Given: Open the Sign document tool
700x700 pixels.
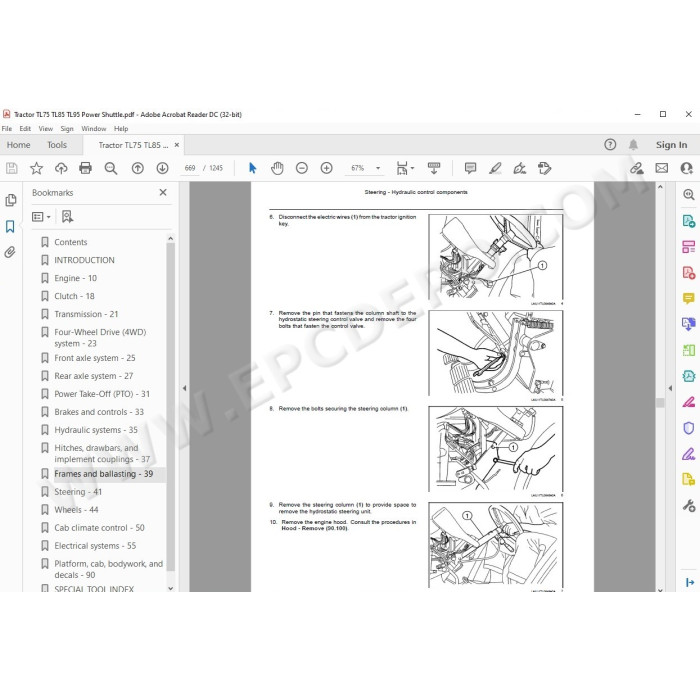Looking at the screenshot, I should 520,168.
